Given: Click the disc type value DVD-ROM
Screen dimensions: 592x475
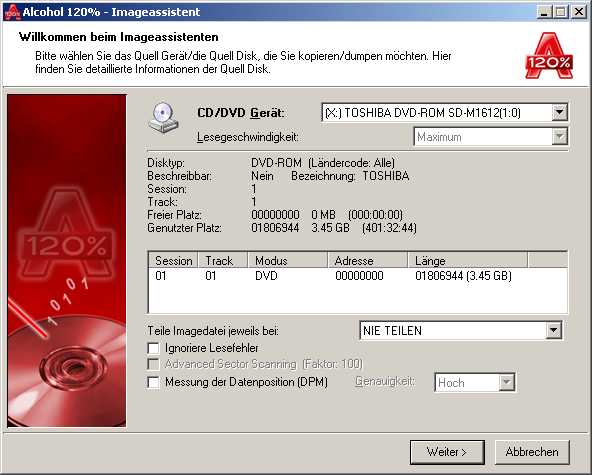Looking at the screenshot, I should coord(276,163).
